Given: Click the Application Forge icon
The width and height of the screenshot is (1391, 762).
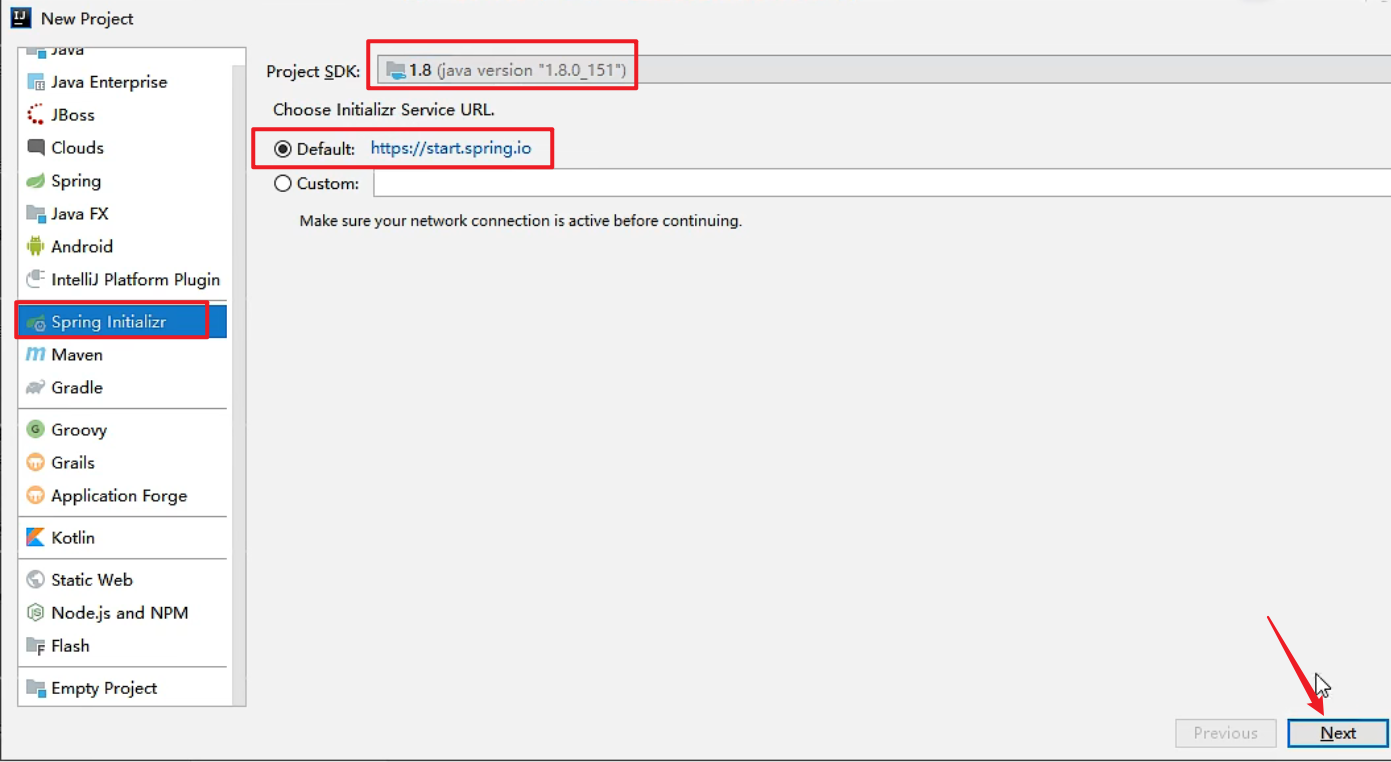Looking at the screenshot, I should pos(36,496).
